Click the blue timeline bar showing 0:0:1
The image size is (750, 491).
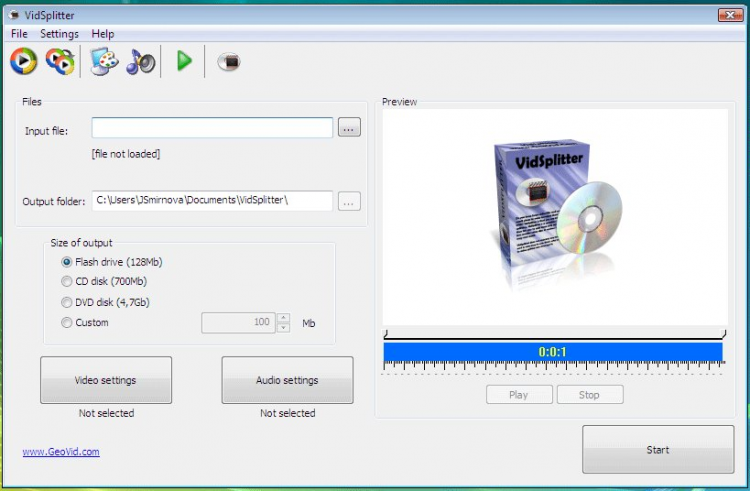coord(553,352)
